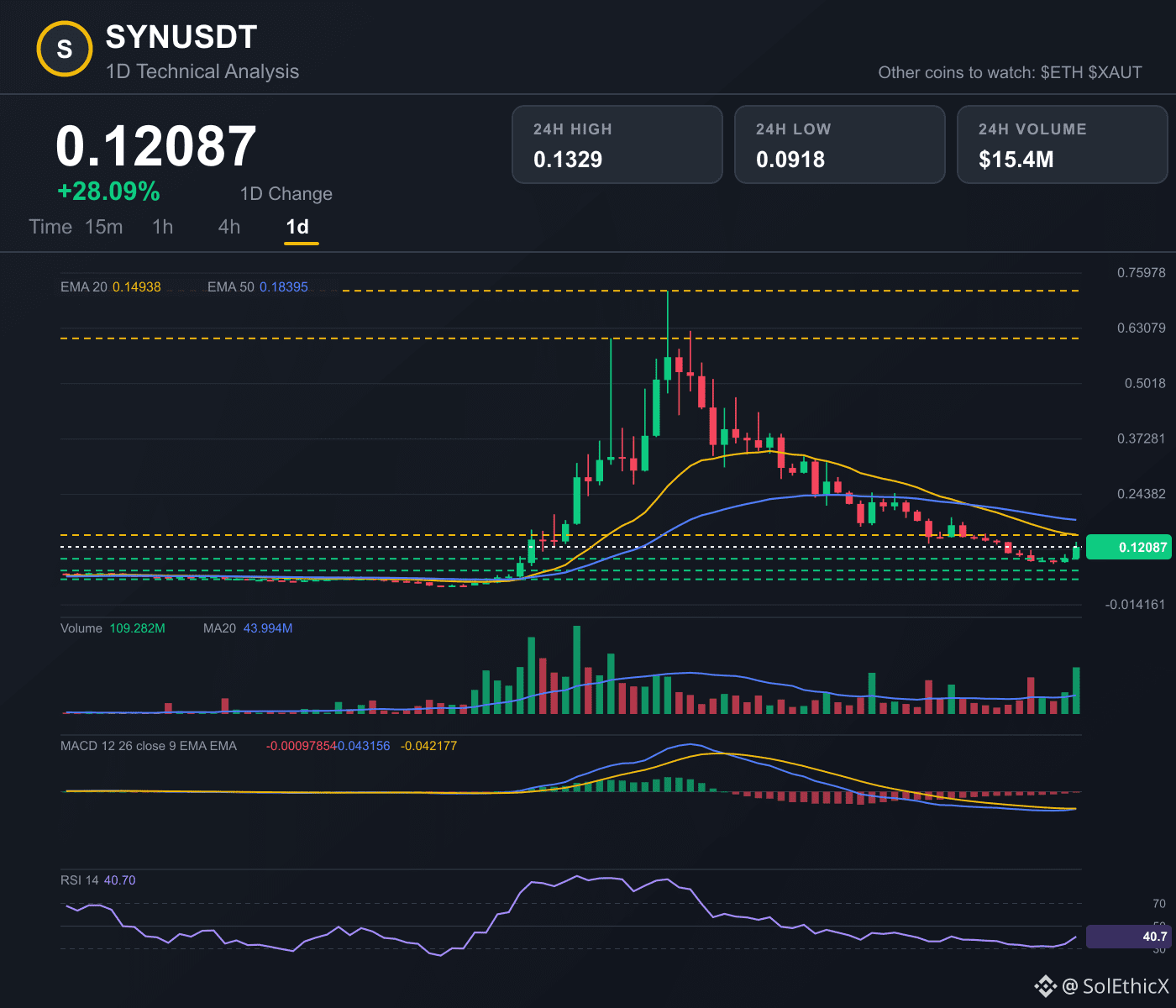Viewport: 1176px width, 1008px height.
Task: Click the 24H LOW stat card
Action: 840,144
